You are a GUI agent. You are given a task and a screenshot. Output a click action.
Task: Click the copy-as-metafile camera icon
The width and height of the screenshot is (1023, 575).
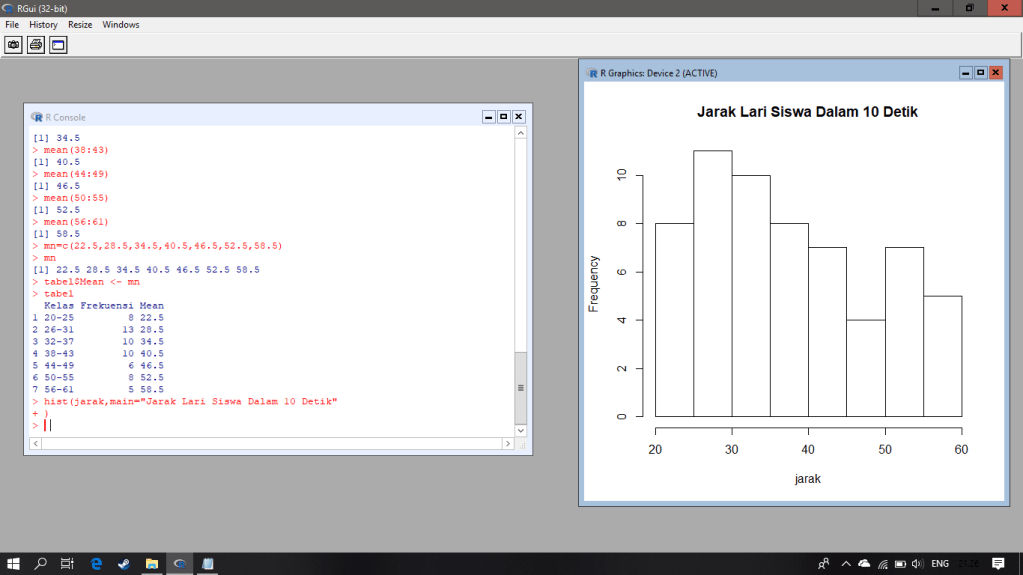(13, 45)
